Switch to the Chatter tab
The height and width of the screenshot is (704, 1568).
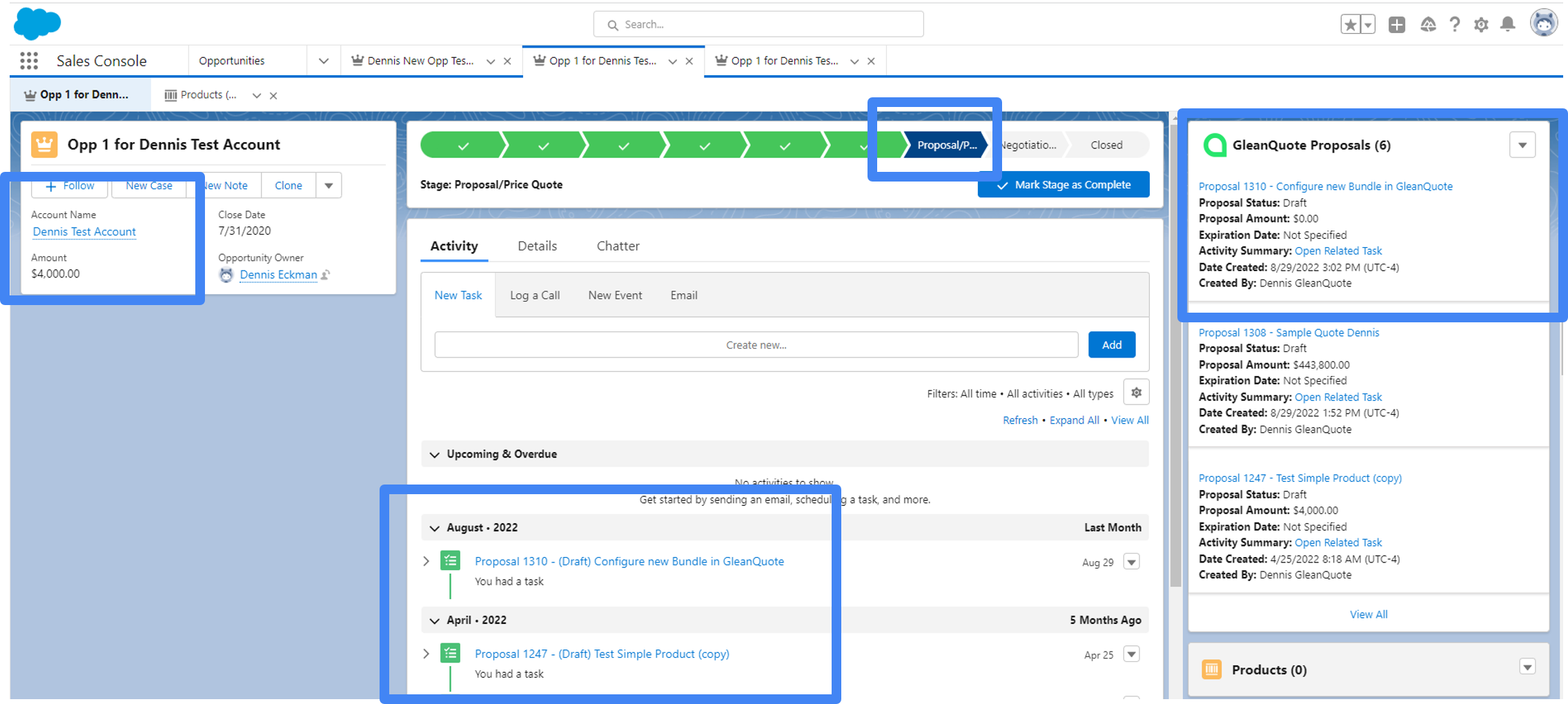(x=617, y=246)
